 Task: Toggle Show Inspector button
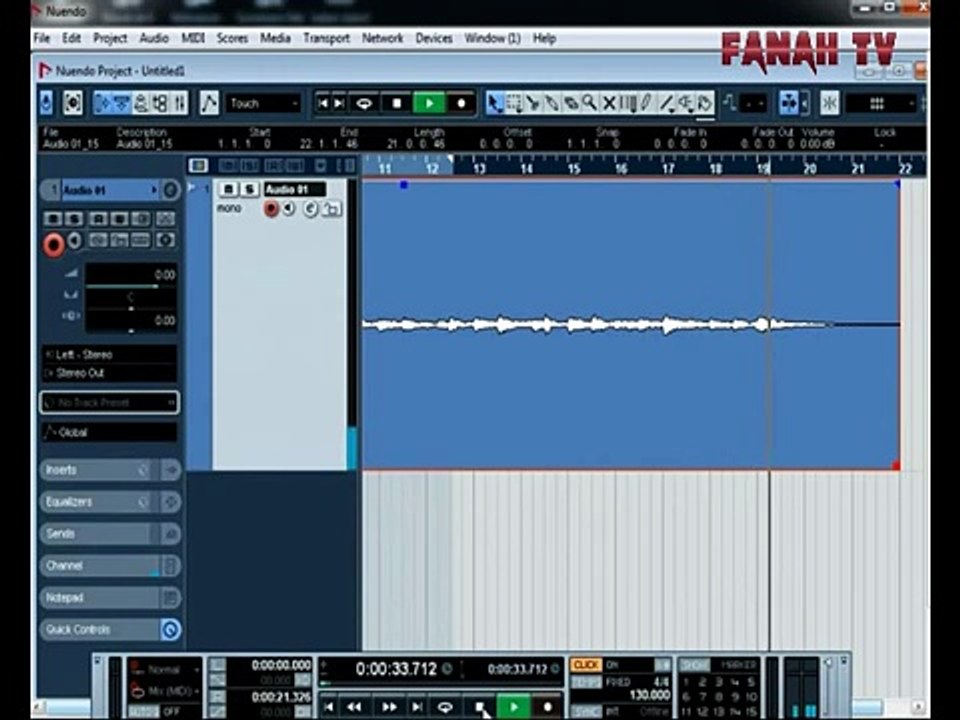click(x=102, y=103)
